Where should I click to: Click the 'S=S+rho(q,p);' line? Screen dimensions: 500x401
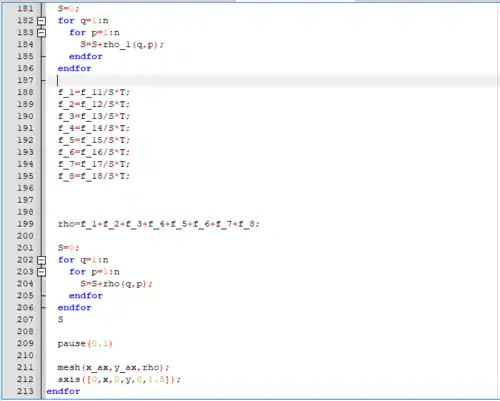tap(116, 284)
